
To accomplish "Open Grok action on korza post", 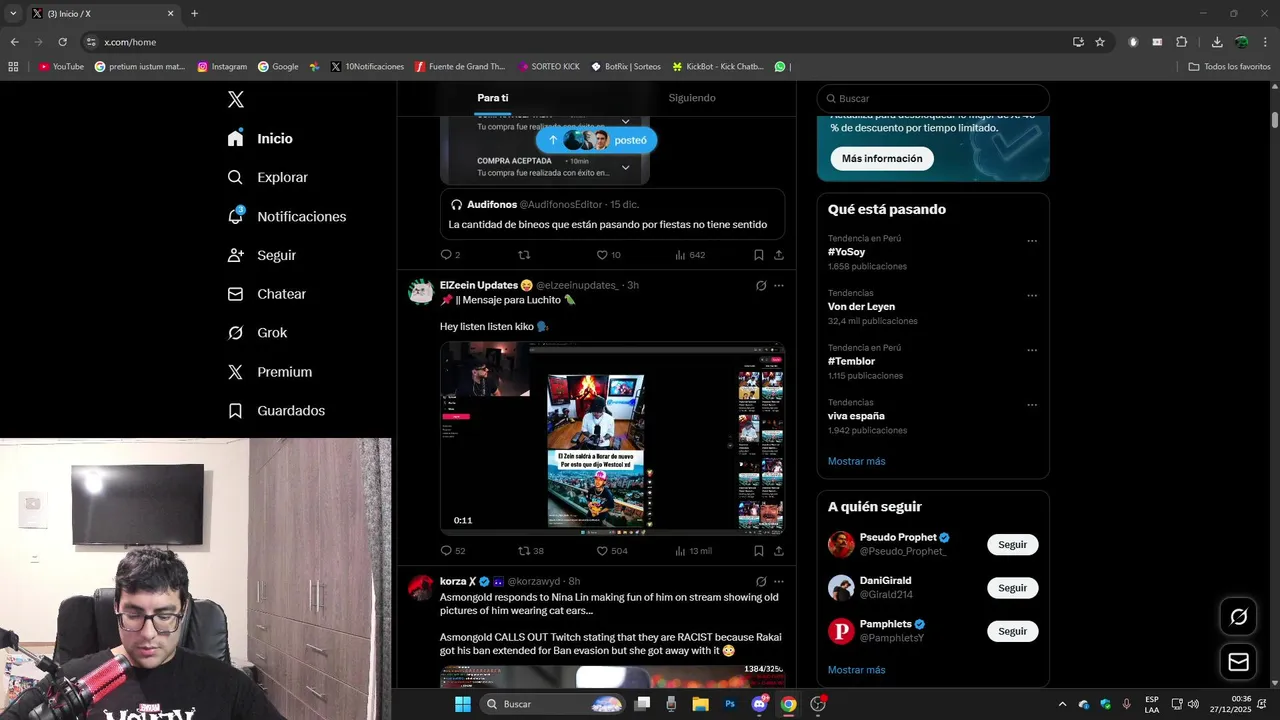I will (x=761, y=582).
